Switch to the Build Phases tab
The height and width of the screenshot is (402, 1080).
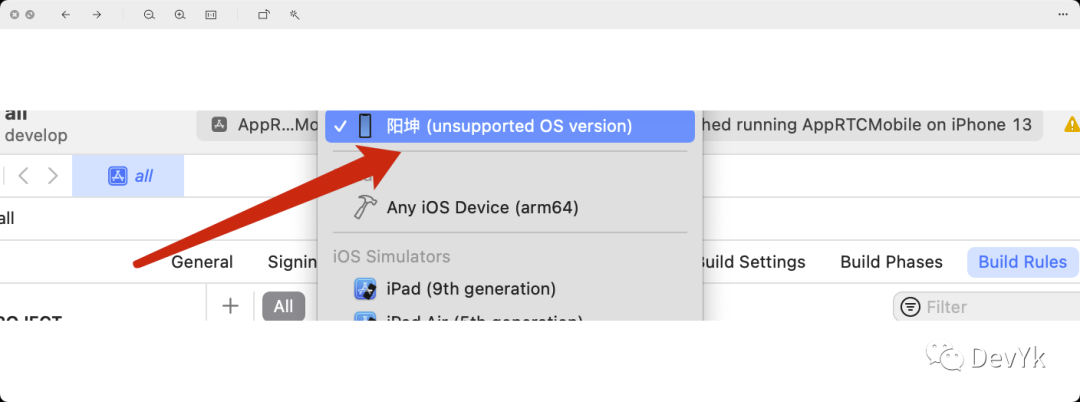891,262
